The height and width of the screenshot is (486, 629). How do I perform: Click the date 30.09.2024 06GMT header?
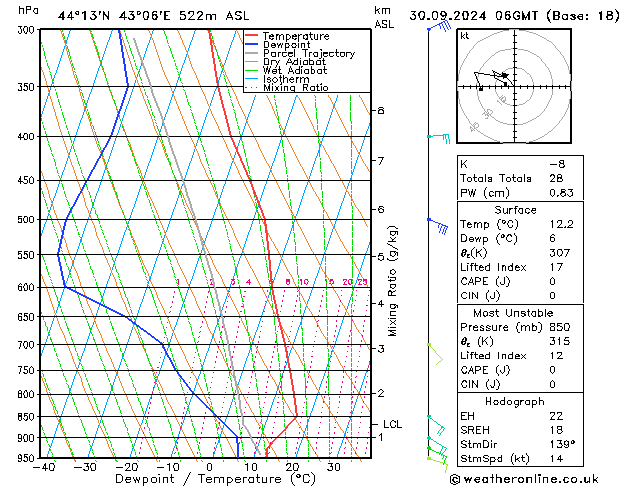tap(473, 16)
